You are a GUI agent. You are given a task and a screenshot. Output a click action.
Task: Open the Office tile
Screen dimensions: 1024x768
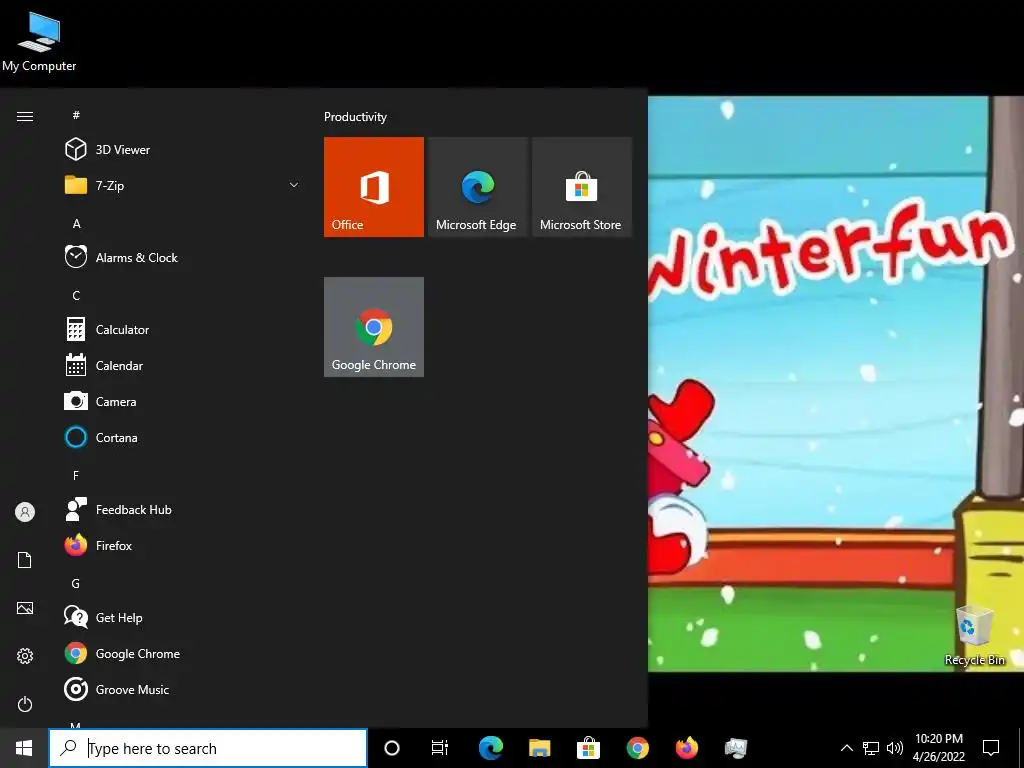[374, 187]
